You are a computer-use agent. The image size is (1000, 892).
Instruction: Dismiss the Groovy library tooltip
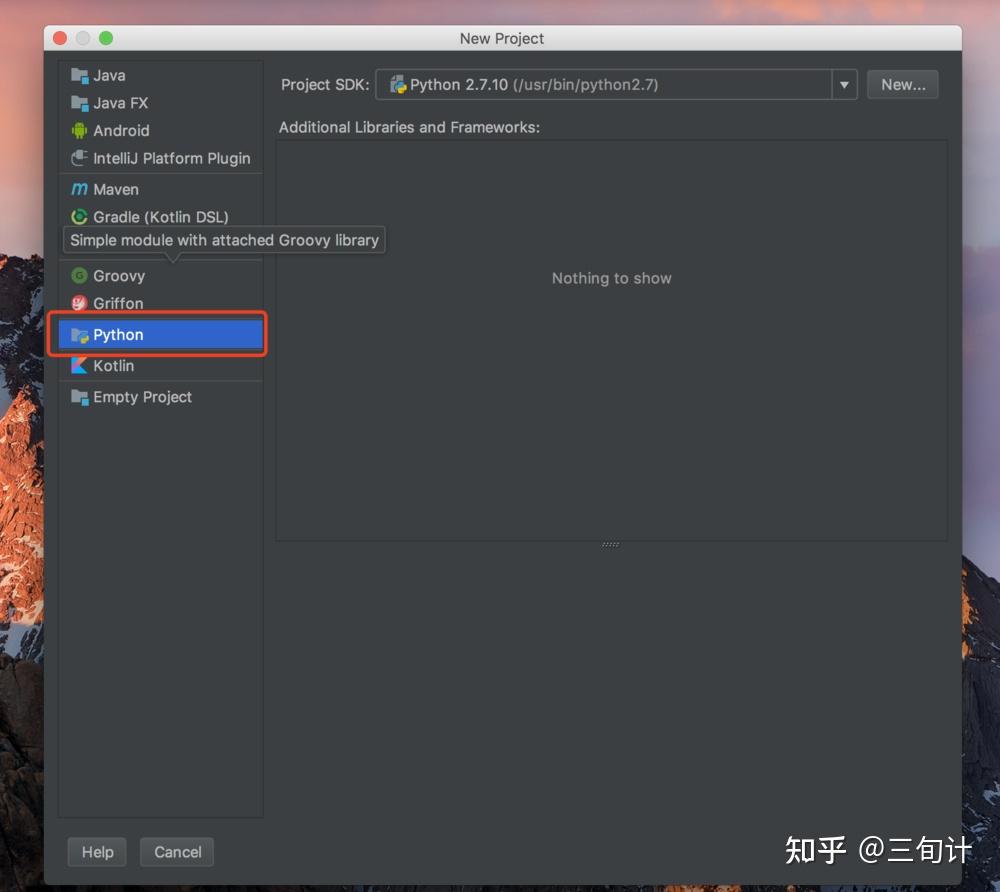[223, 240]
